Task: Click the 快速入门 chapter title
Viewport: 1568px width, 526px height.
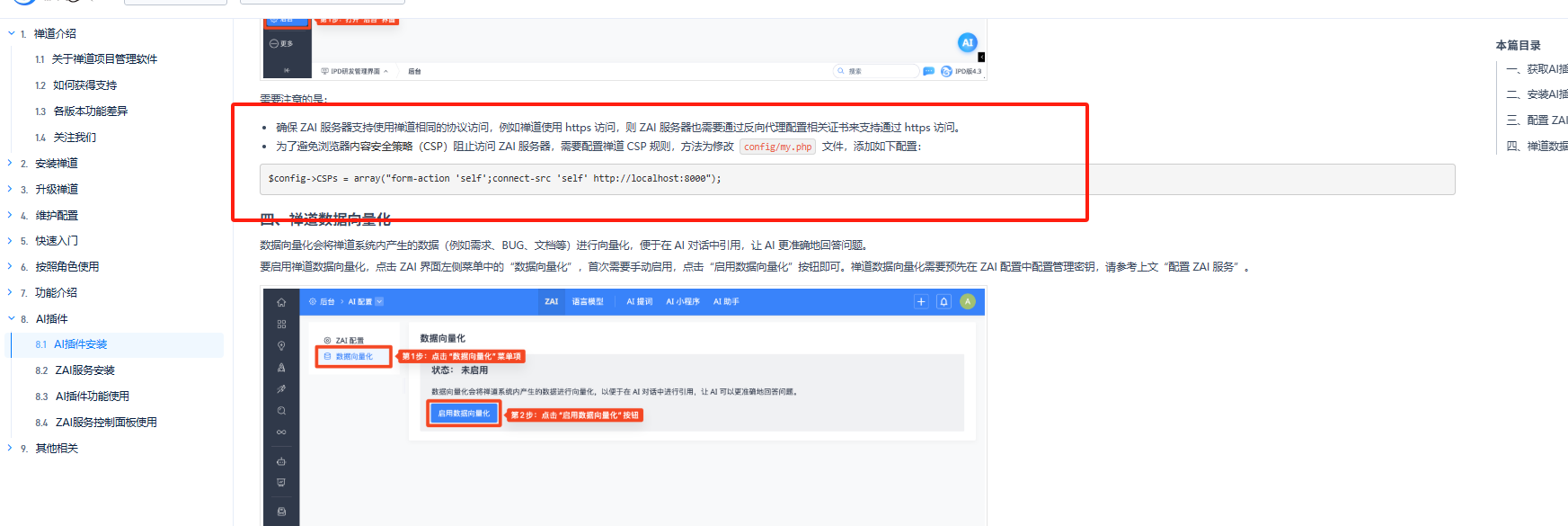Action: [x=57, y=241]
